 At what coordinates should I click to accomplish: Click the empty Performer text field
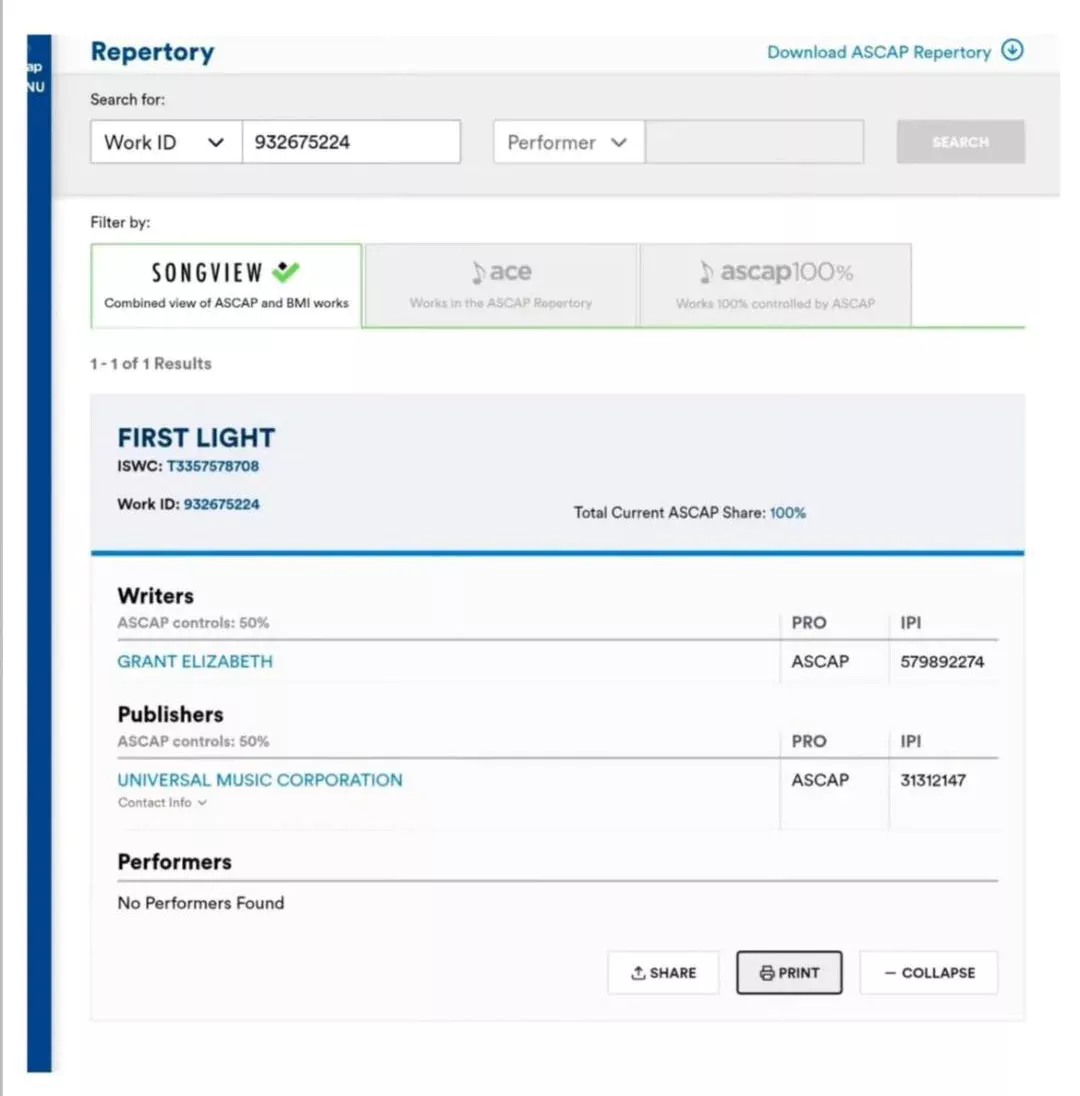(x=754, y=142)
